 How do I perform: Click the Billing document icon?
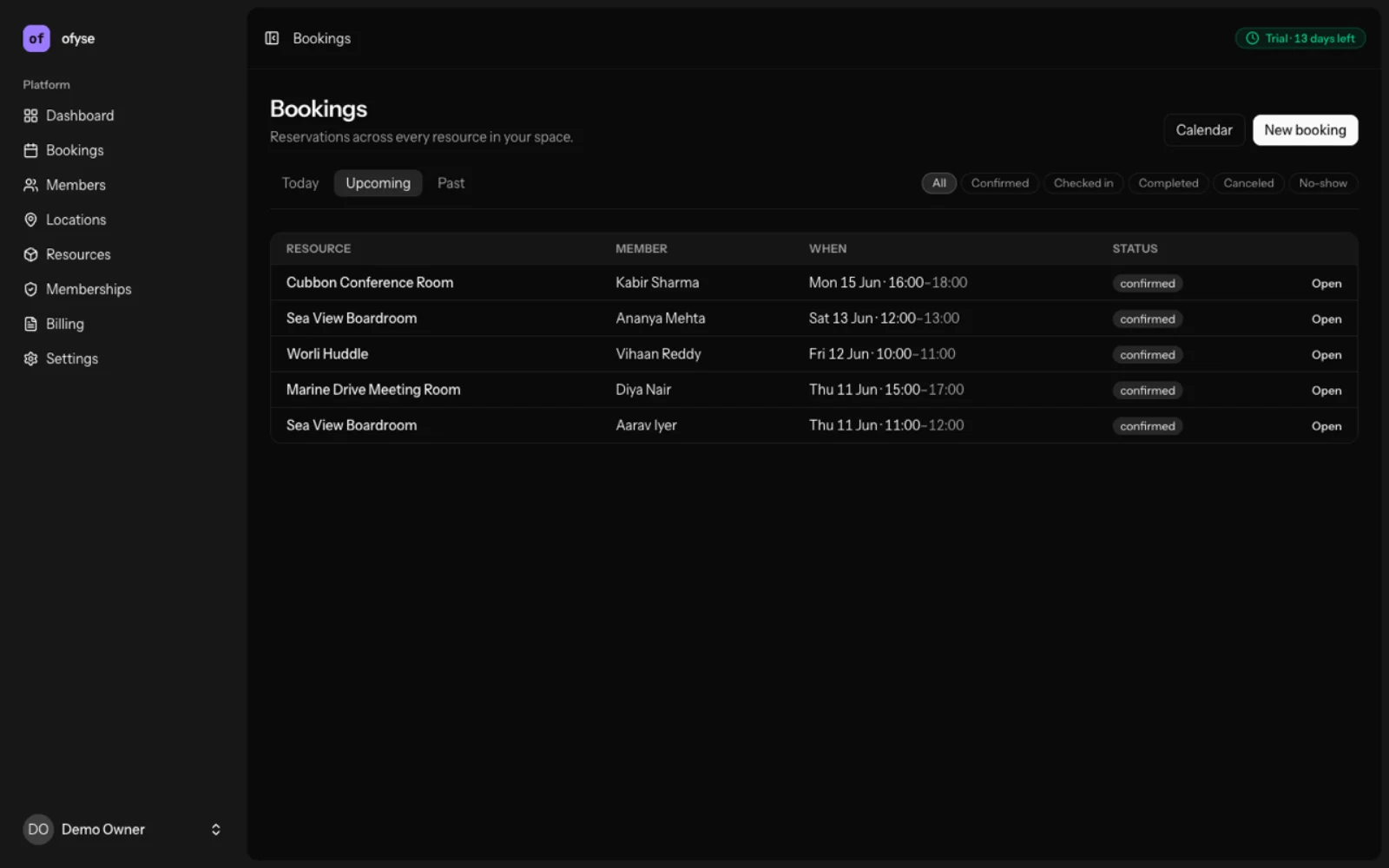tap(30, 324)
